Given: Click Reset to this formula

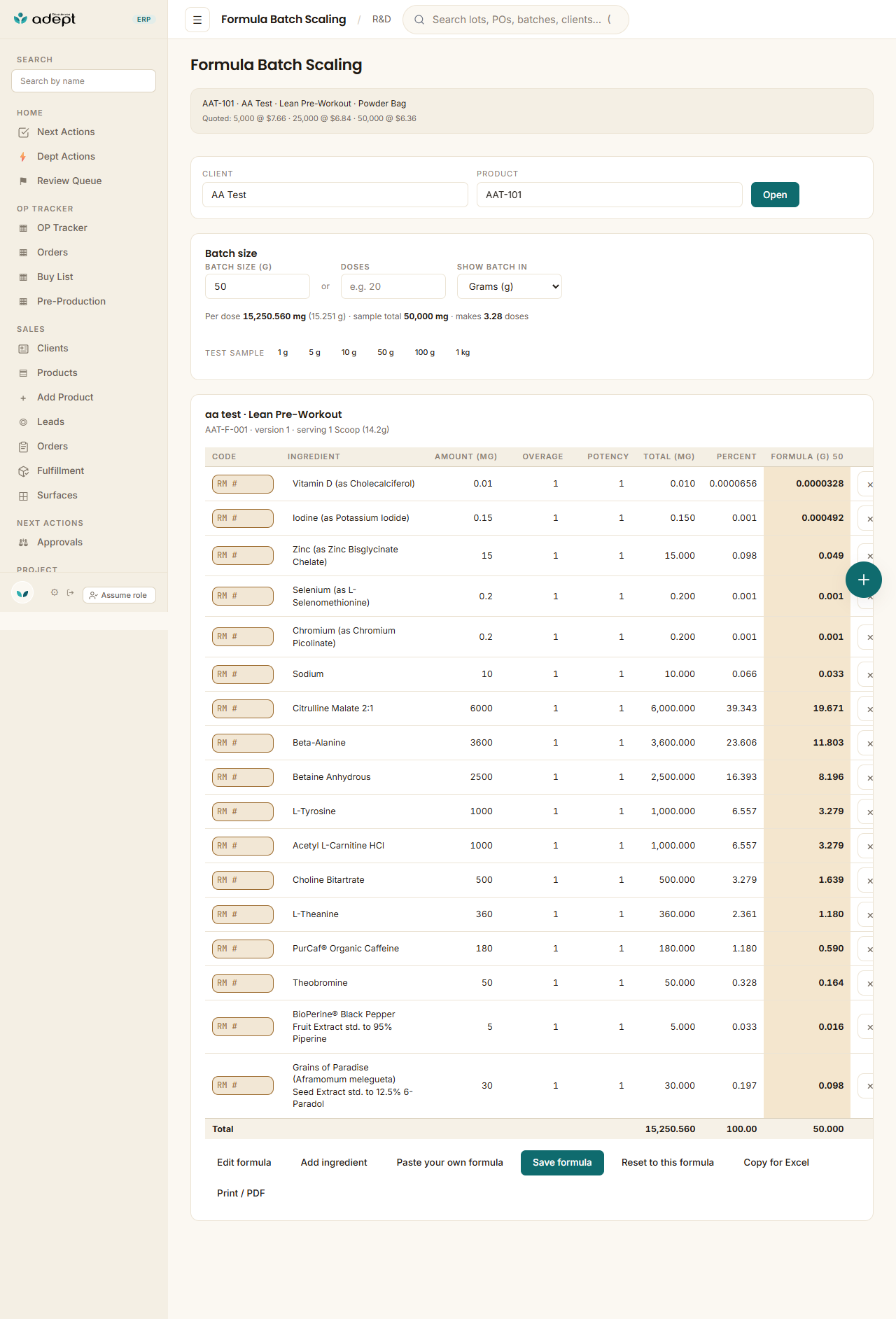Looking at the screenshot, I should click(668, 1163).
